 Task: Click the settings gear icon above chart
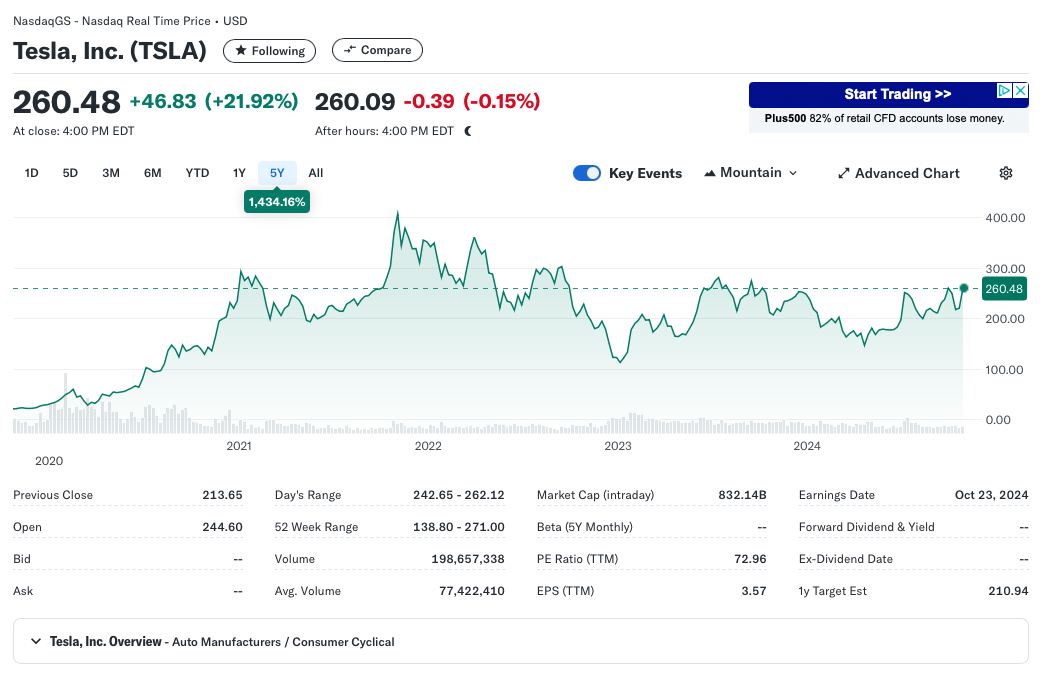(x=1006, y=173)
